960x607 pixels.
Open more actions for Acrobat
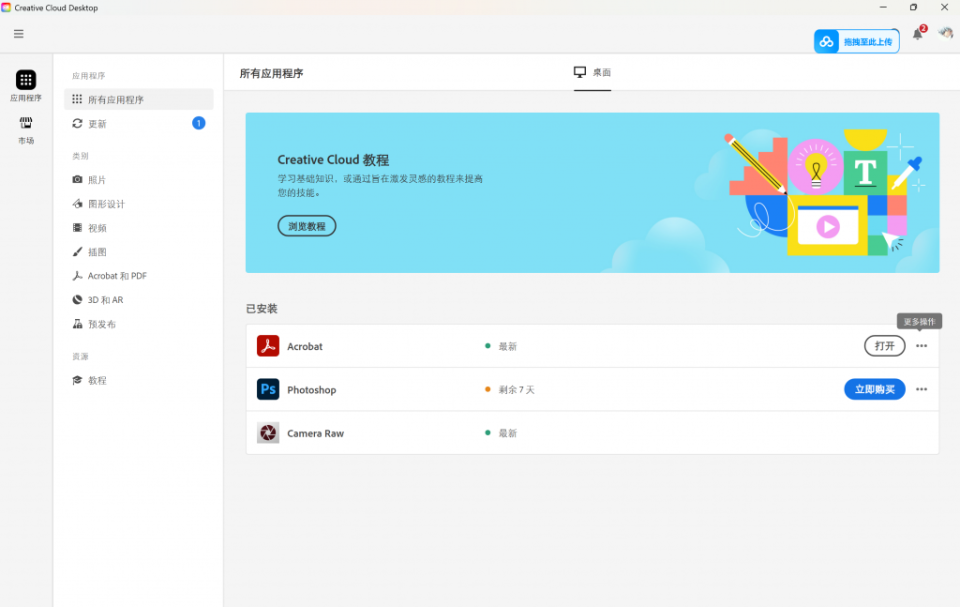(x=921, y=346)
